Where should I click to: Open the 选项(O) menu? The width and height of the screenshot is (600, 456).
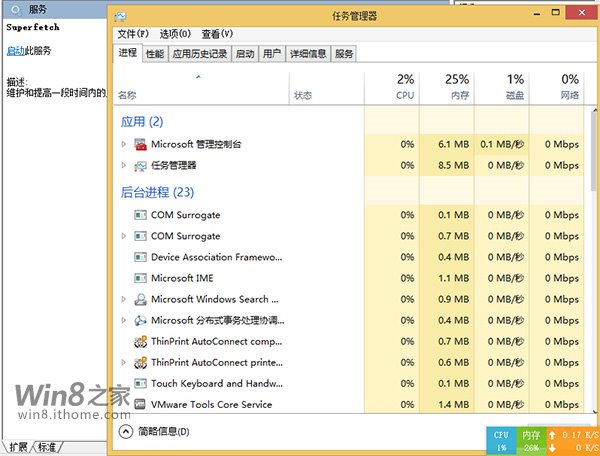(175, 34)
